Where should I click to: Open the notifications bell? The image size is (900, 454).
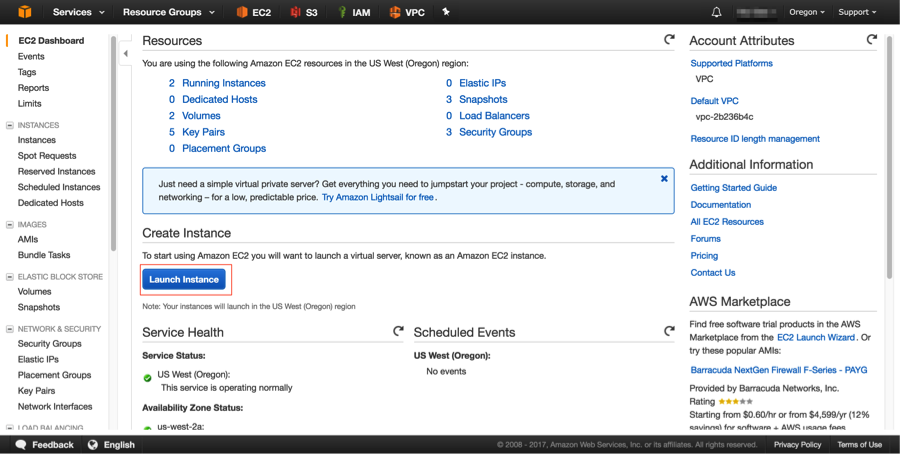[716, 12]
